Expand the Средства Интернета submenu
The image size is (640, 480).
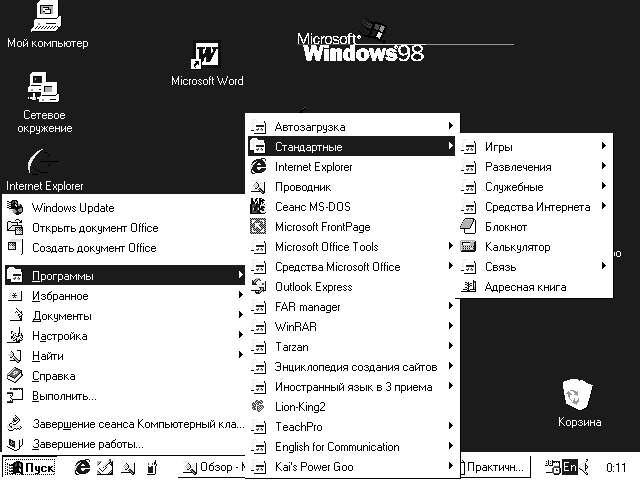[534, 207]
